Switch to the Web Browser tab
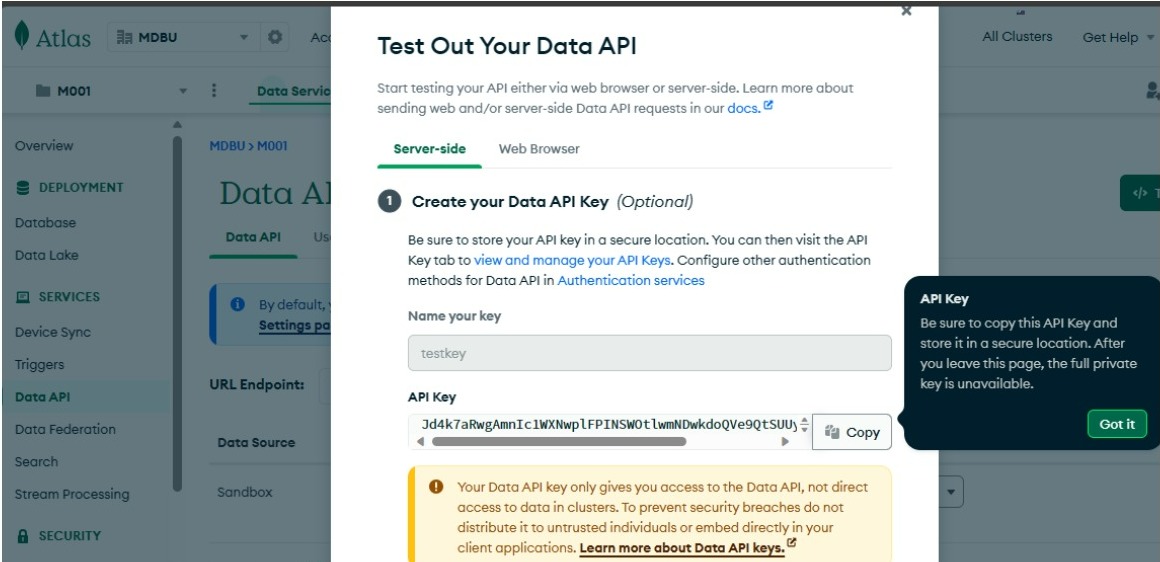This screenshot has width=1160, height=562. pyautogui.click(x=539, y=149)
